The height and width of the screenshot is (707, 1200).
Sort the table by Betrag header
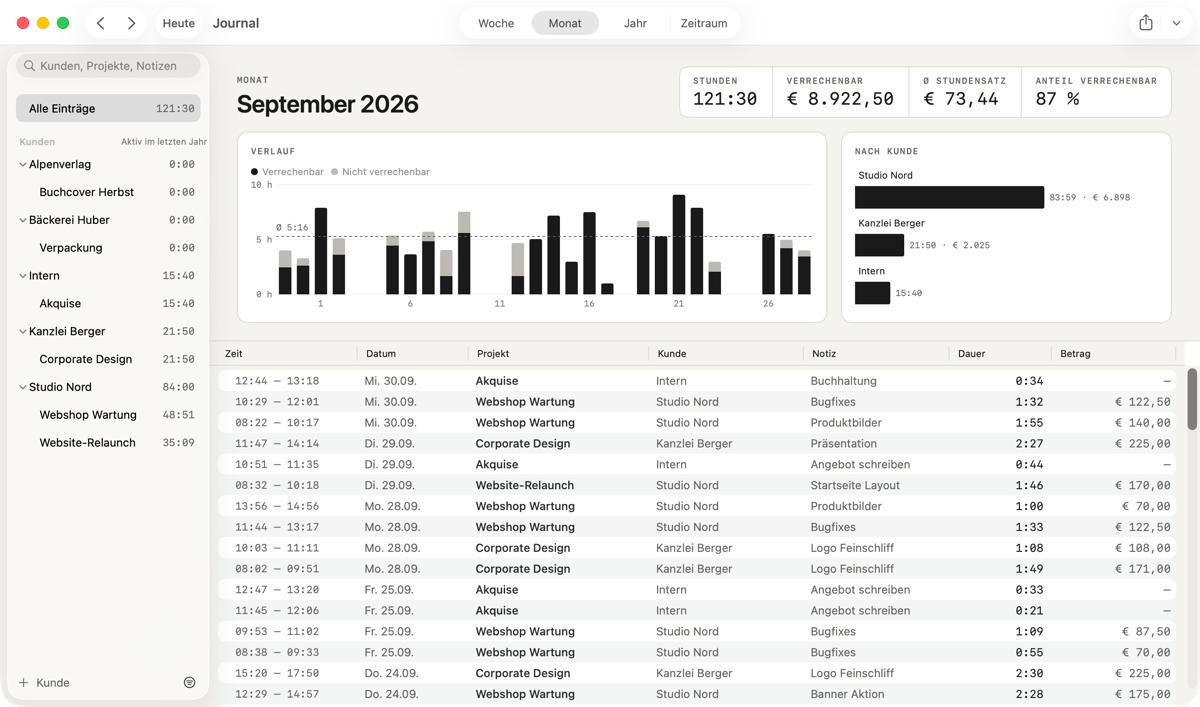click(x=1114, y=354)
